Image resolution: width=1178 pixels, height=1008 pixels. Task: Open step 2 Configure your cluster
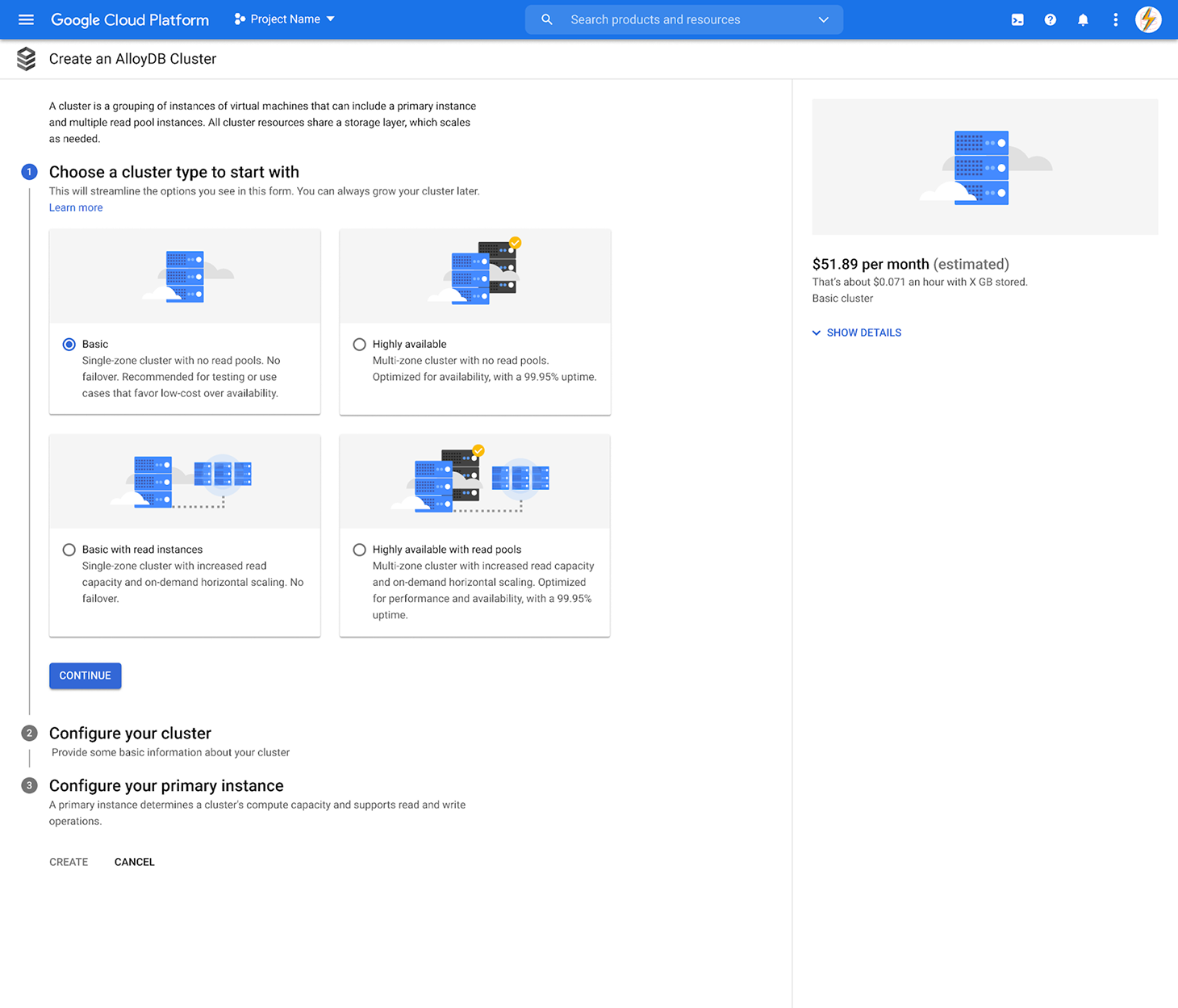click(130, 733)
